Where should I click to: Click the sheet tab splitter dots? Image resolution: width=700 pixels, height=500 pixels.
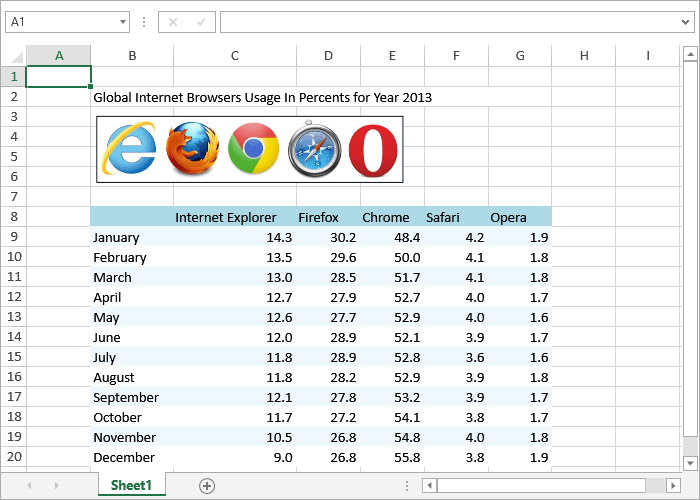coord(407,485)
